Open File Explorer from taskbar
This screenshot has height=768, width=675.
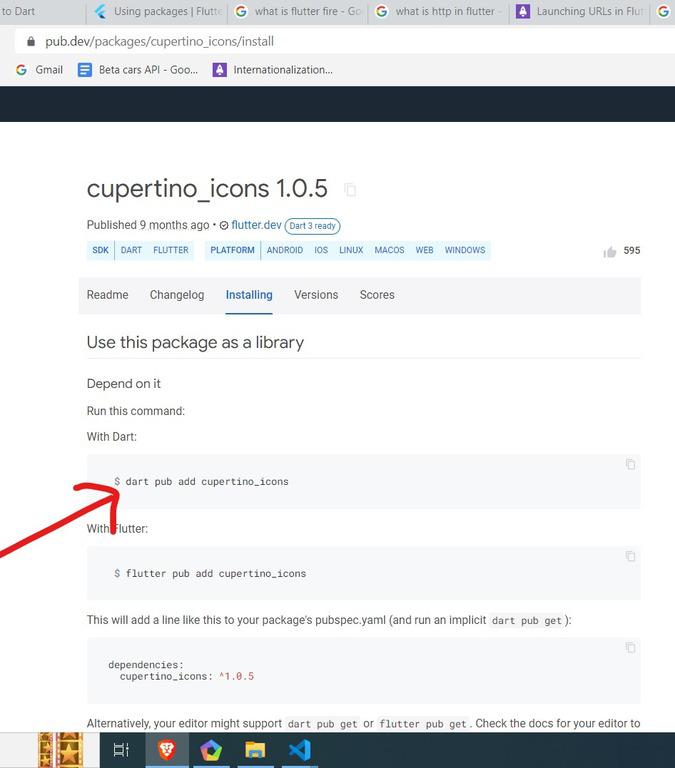[255, 749]
